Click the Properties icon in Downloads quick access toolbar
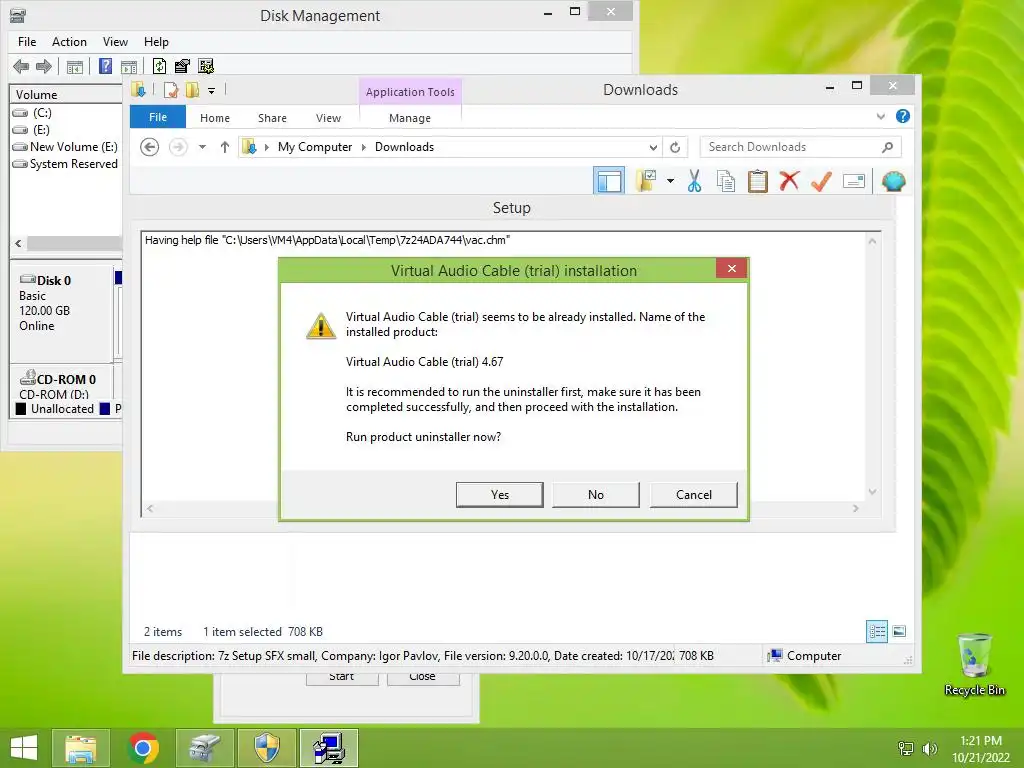 click(x=171, y=90)
